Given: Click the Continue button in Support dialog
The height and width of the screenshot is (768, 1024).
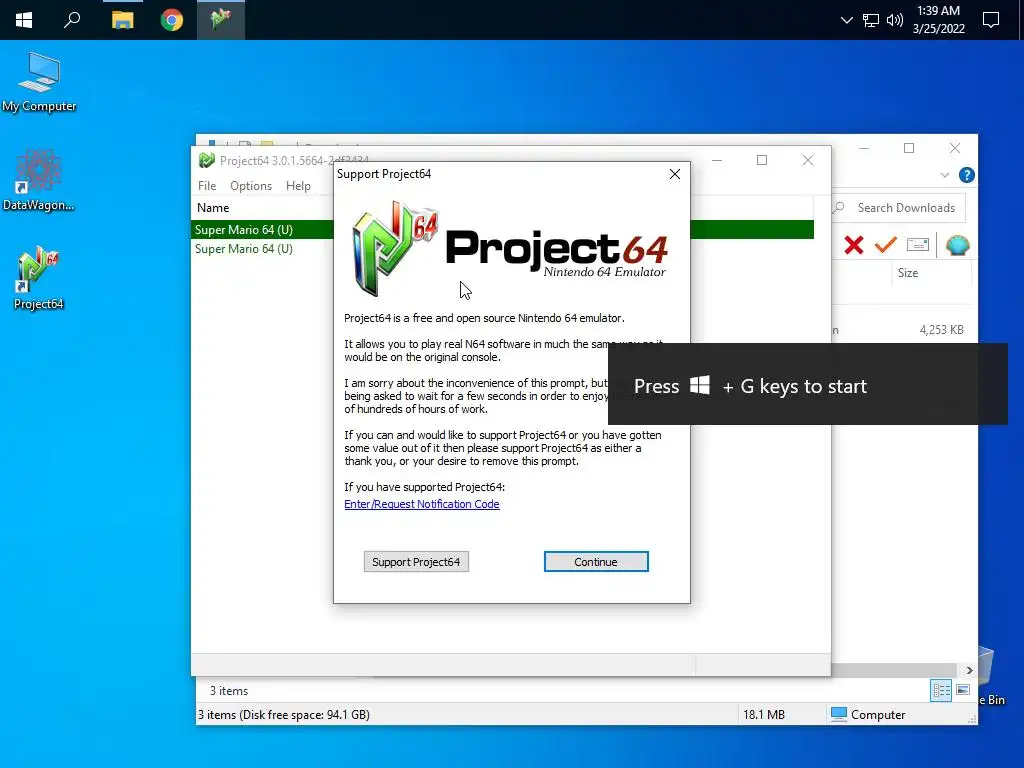Looking at the screenshot, I should (x=596, y=562).
